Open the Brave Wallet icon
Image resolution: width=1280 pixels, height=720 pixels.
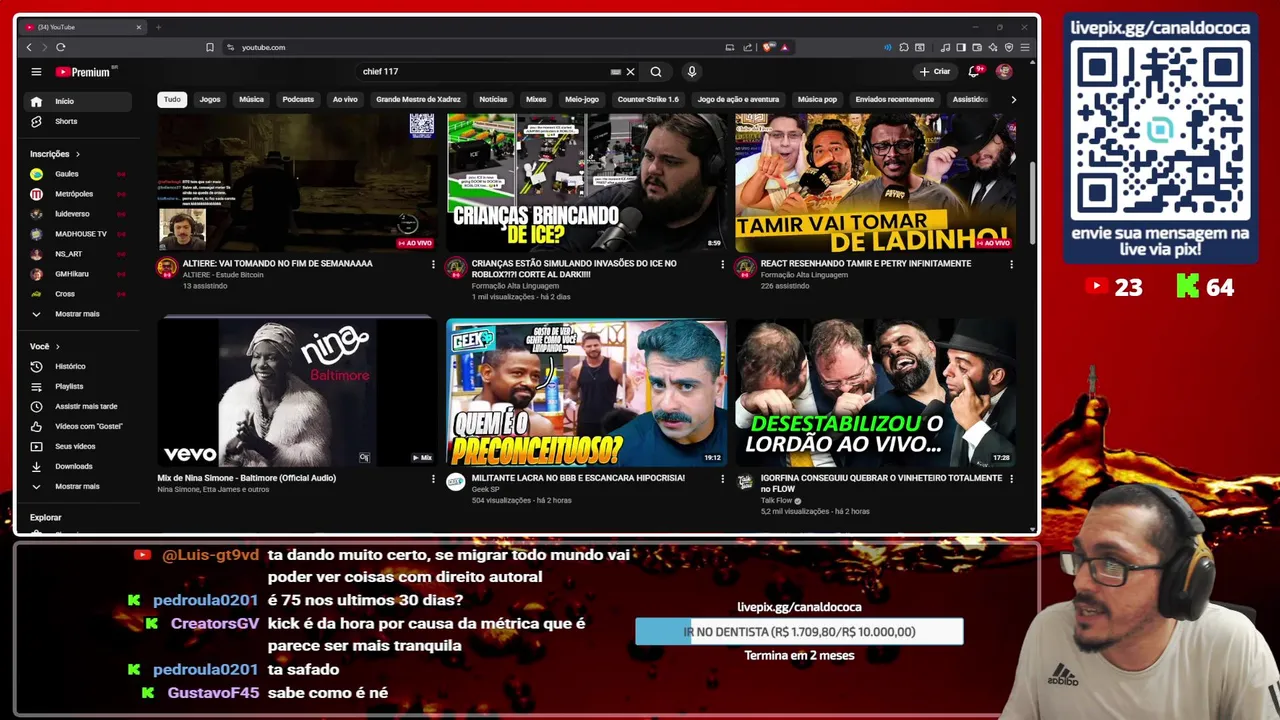coord(977,47)
